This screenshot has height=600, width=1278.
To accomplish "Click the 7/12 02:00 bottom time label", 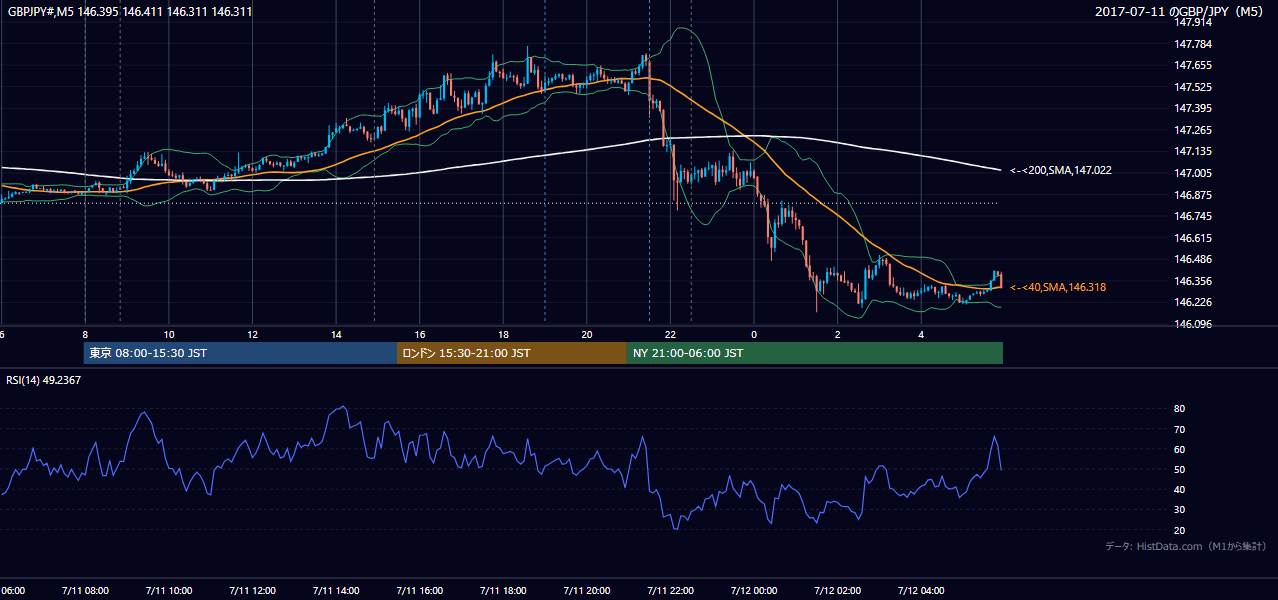I will (837, 590).
